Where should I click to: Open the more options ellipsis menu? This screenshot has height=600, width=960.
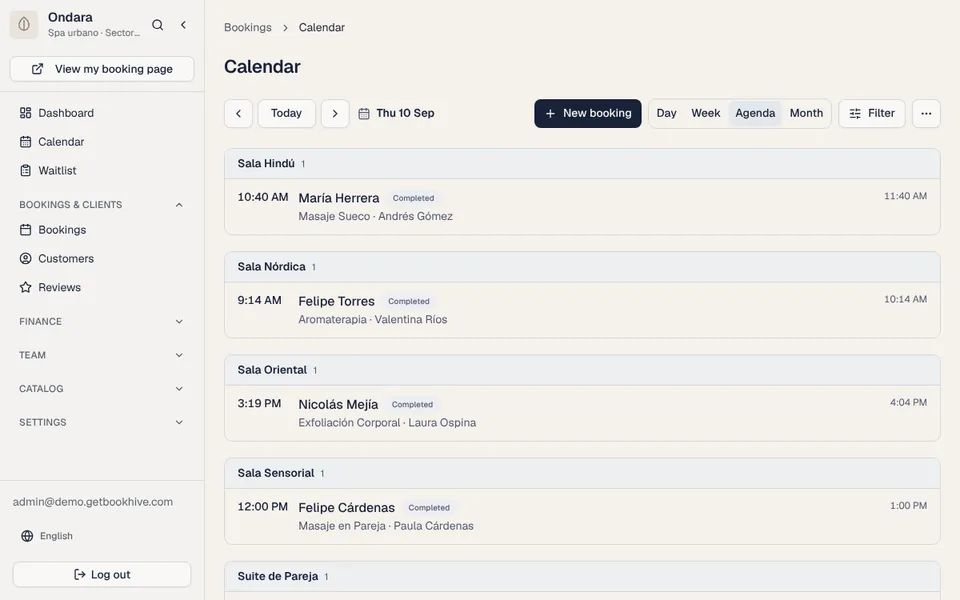926,113
